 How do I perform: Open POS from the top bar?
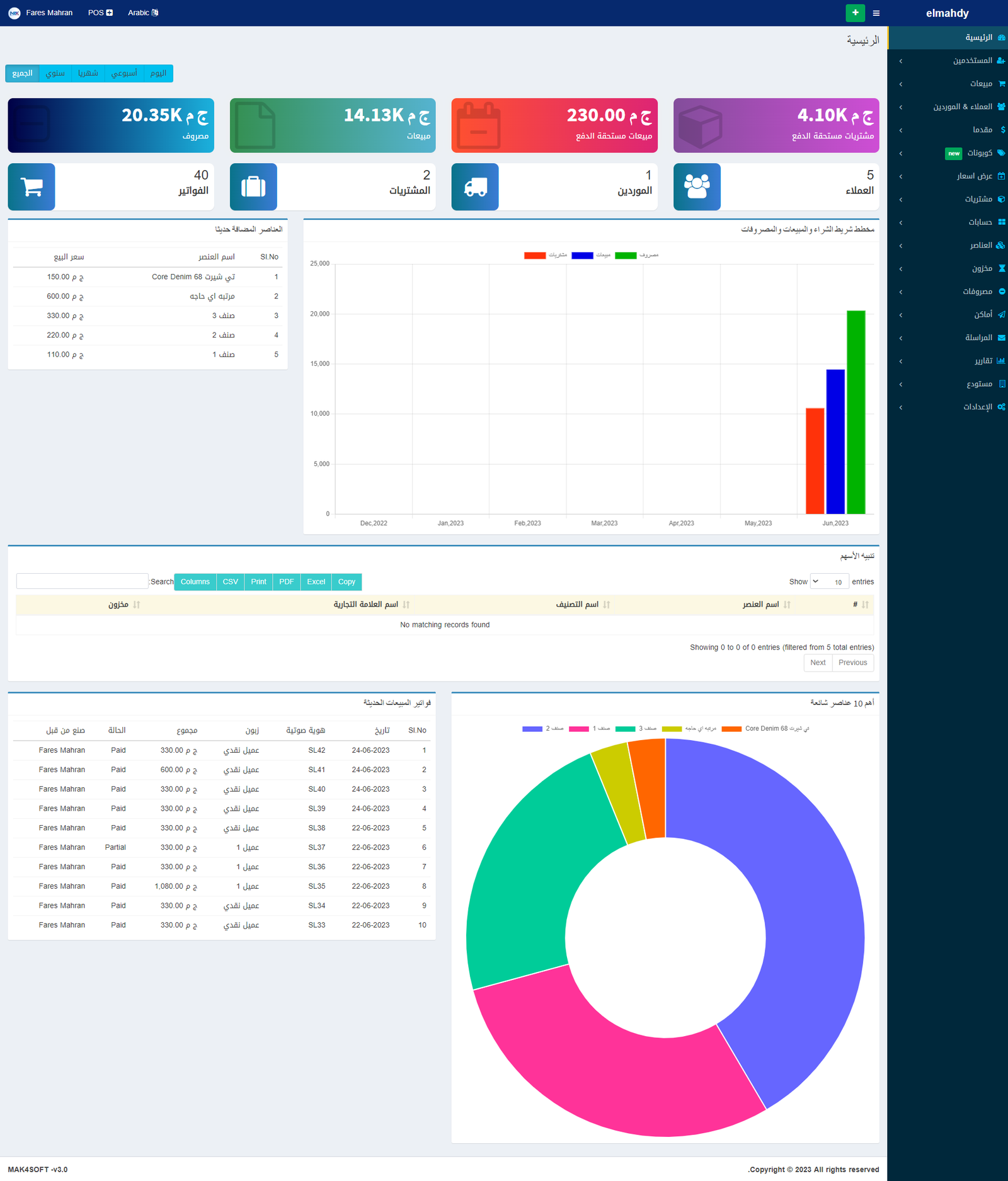pos(100,13)
